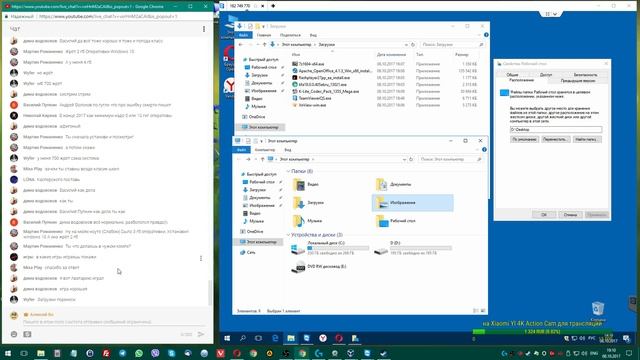Click Up arrow in Загрузки window navigation
The height and width of the screenshot is (360, 640).
(x=264, y=44)
